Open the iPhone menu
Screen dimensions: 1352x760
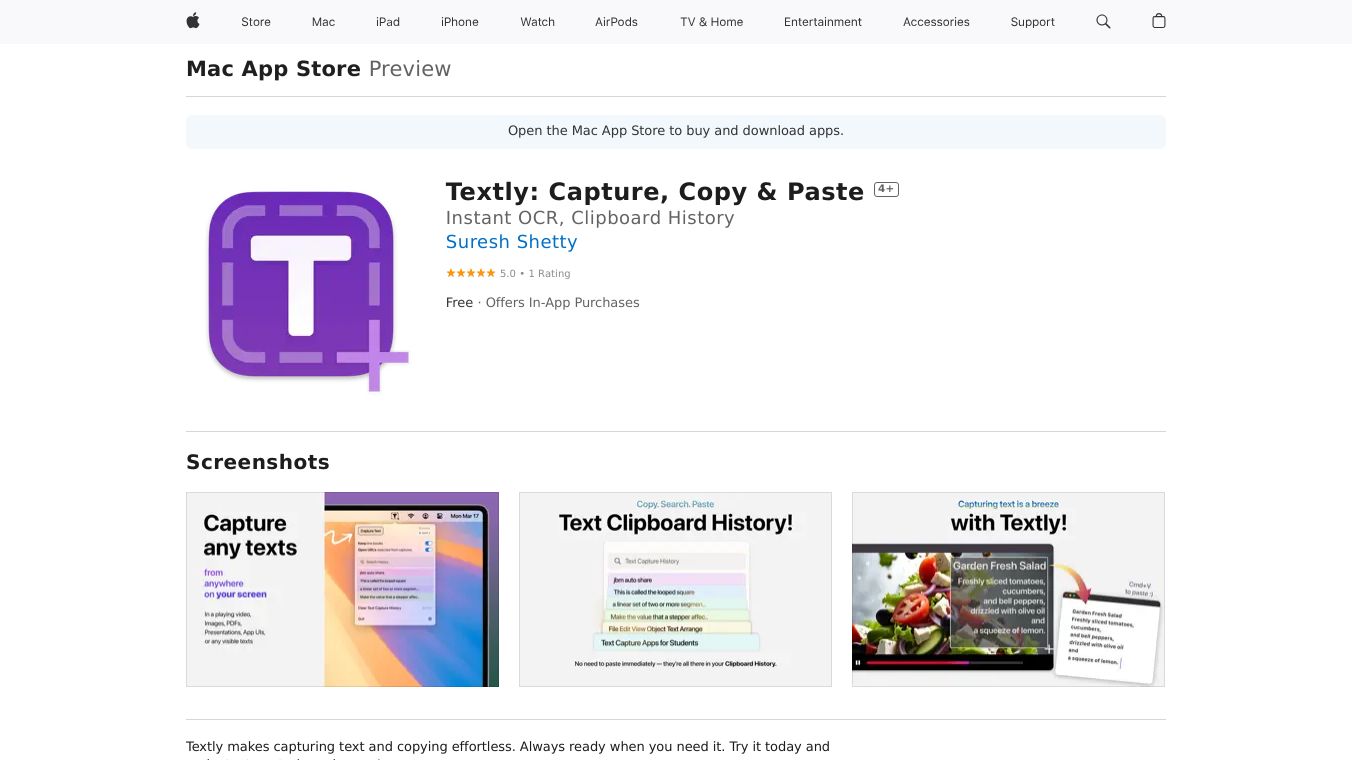pyautogui.click(x=460, y=22)
